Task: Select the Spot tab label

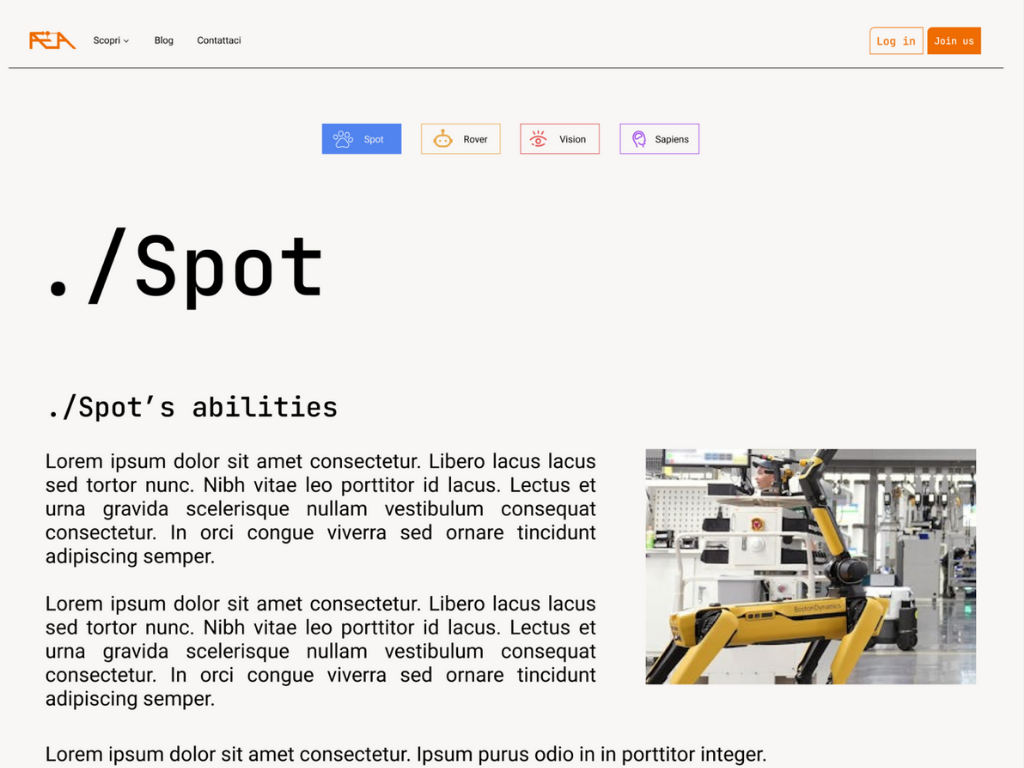Action: (x=374, y=139)
